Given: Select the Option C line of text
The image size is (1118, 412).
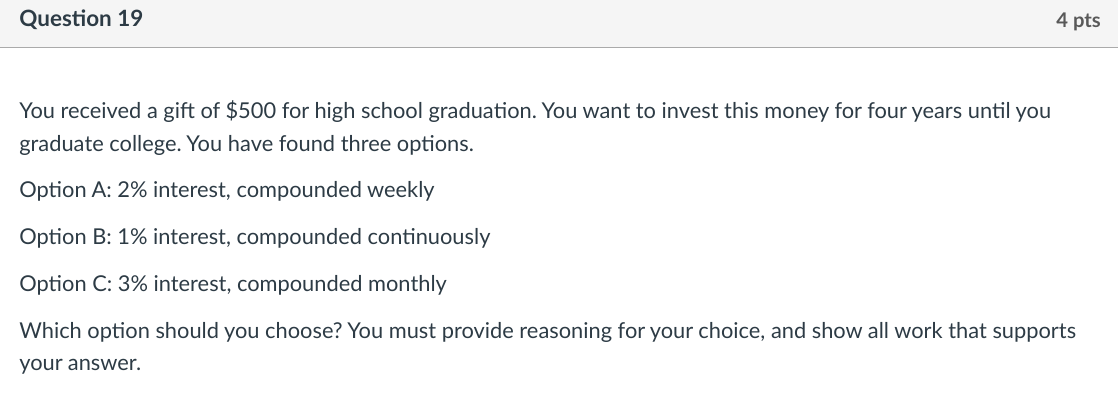Looking at the screenshot, I should pyautogui.click(x=233, y=284).
